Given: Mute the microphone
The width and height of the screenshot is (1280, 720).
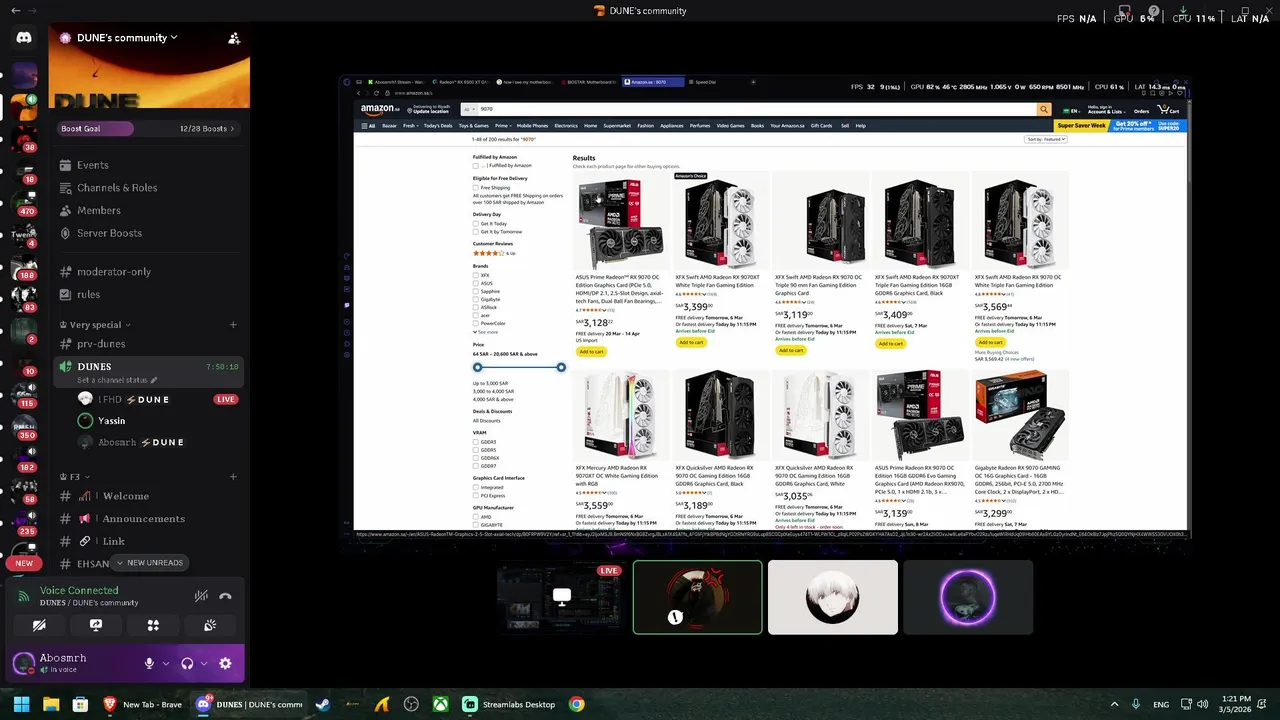Looking at the screenshot, I should pos(149,663).
